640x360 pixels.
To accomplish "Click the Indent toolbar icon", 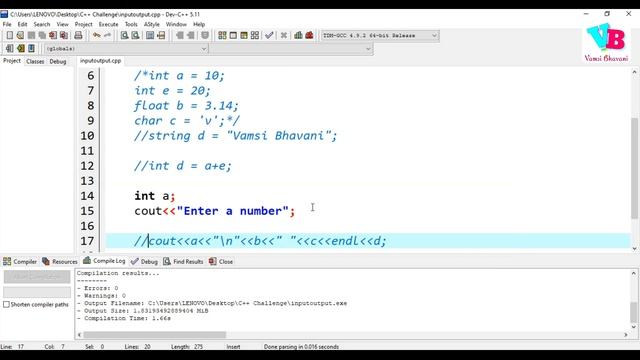I will pyautogui.click(x=180, y=36).
